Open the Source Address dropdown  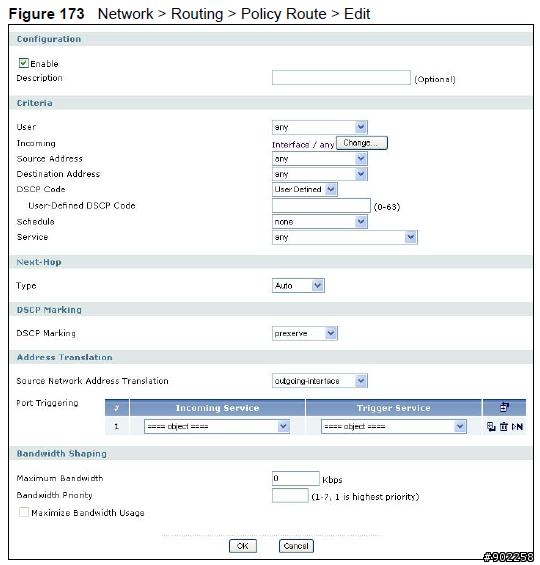(320, 159)
